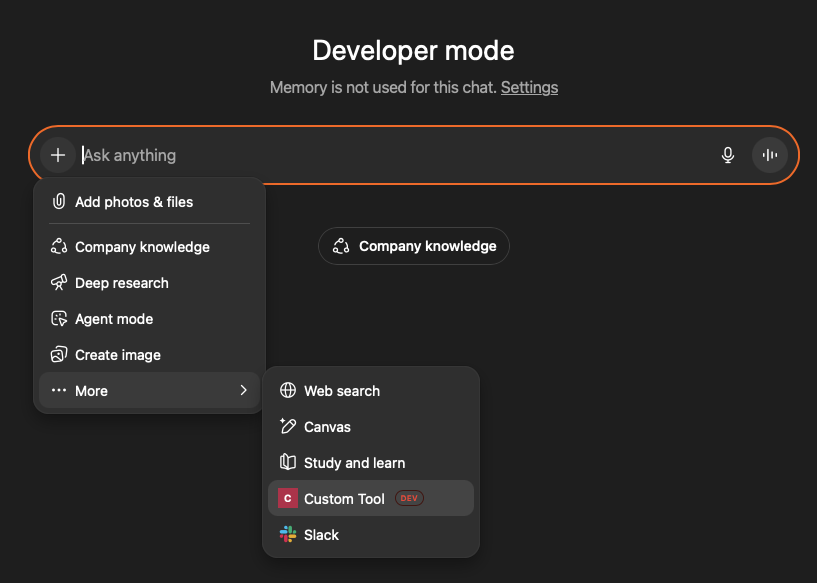Choose Canvas in submenu
The height and width of the screenshot is (583, 817).
(x=371, y=427)
